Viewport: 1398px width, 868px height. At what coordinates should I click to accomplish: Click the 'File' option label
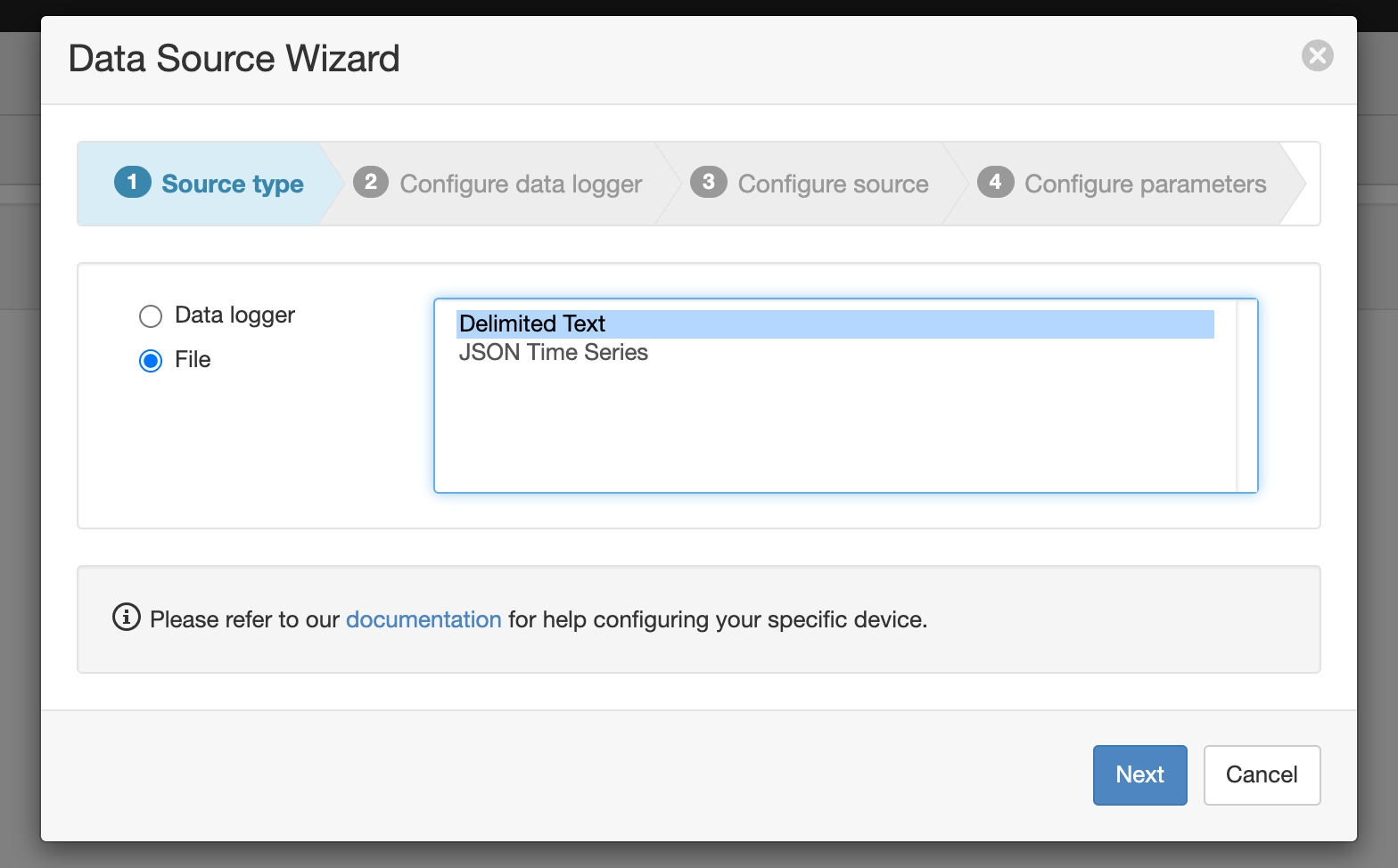(193, 360)
